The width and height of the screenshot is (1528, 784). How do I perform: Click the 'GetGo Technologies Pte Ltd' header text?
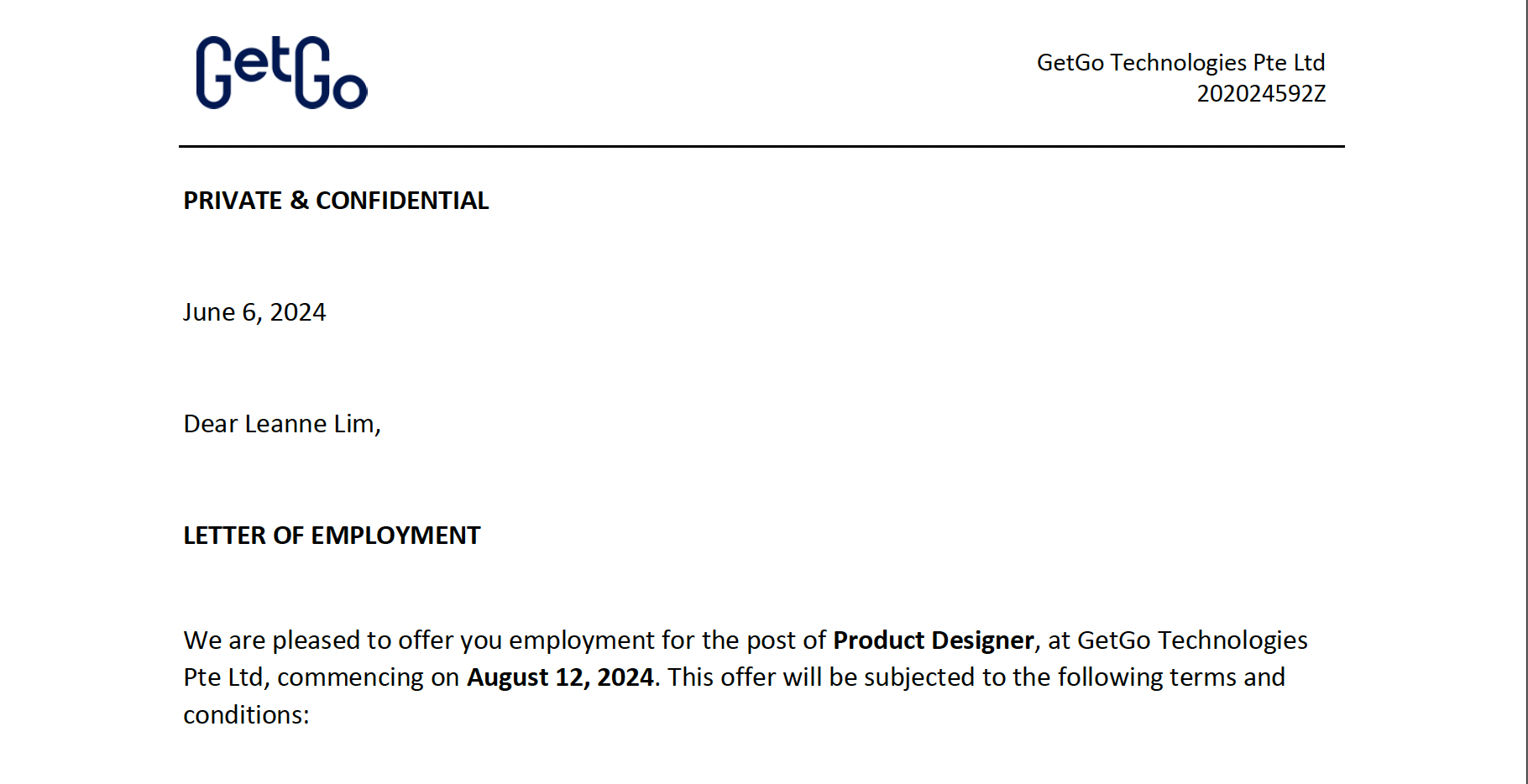[x=1180, y=63]
